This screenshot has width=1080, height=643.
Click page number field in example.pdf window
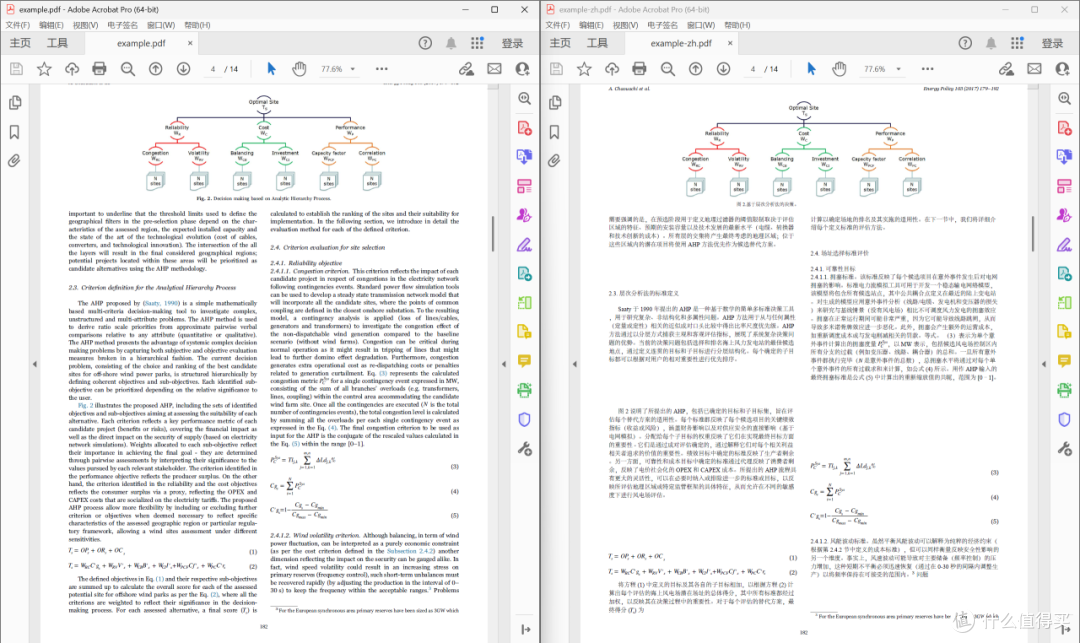point(213,69)
